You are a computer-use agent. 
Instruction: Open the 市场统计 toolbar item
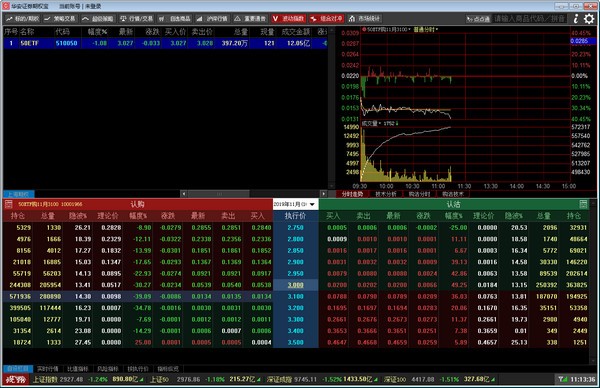(x=364, y=18)
